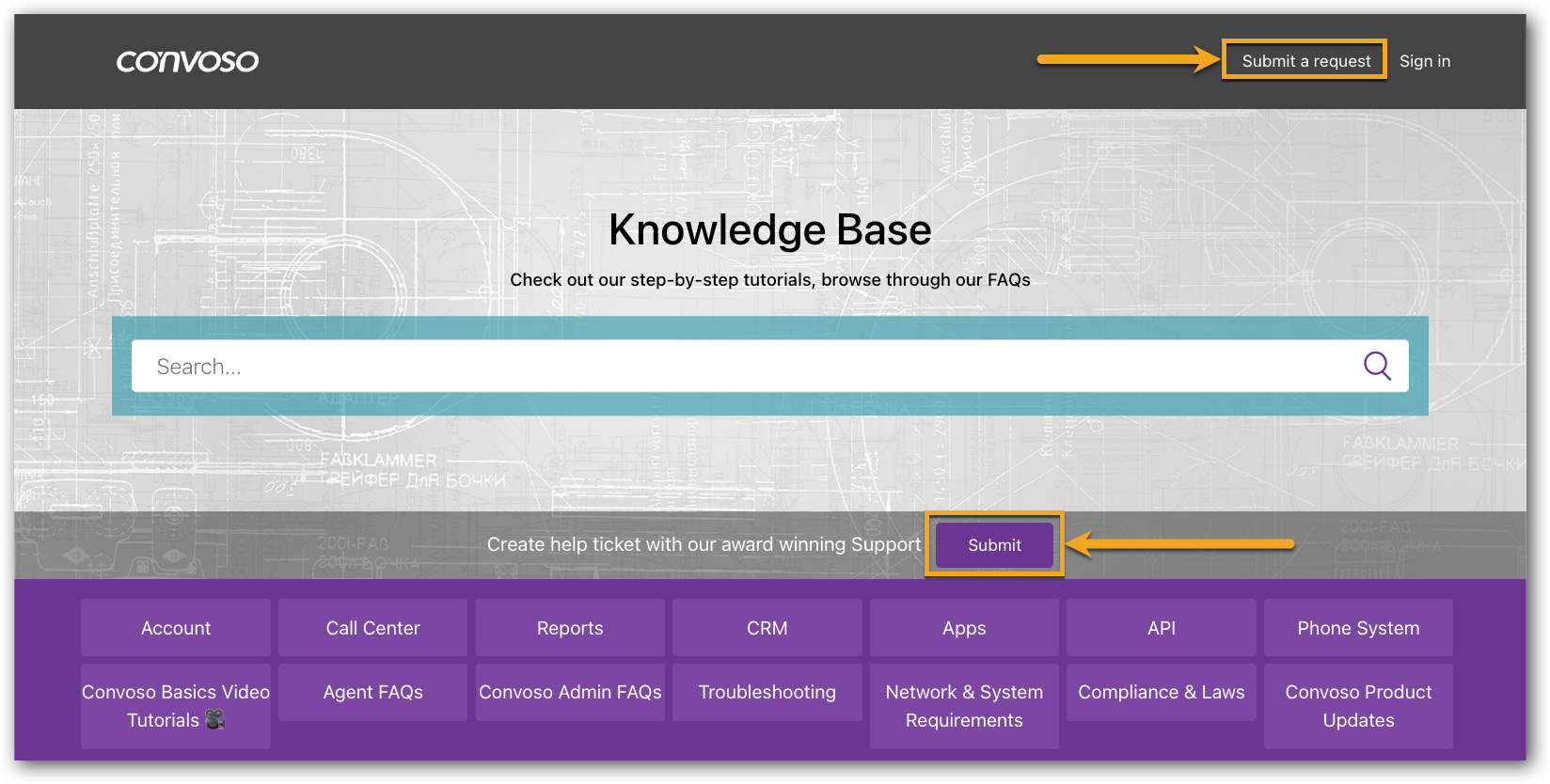This screenshot has width=1550, height=784.
Task: Open the Account category
Action: pos(176,628)
